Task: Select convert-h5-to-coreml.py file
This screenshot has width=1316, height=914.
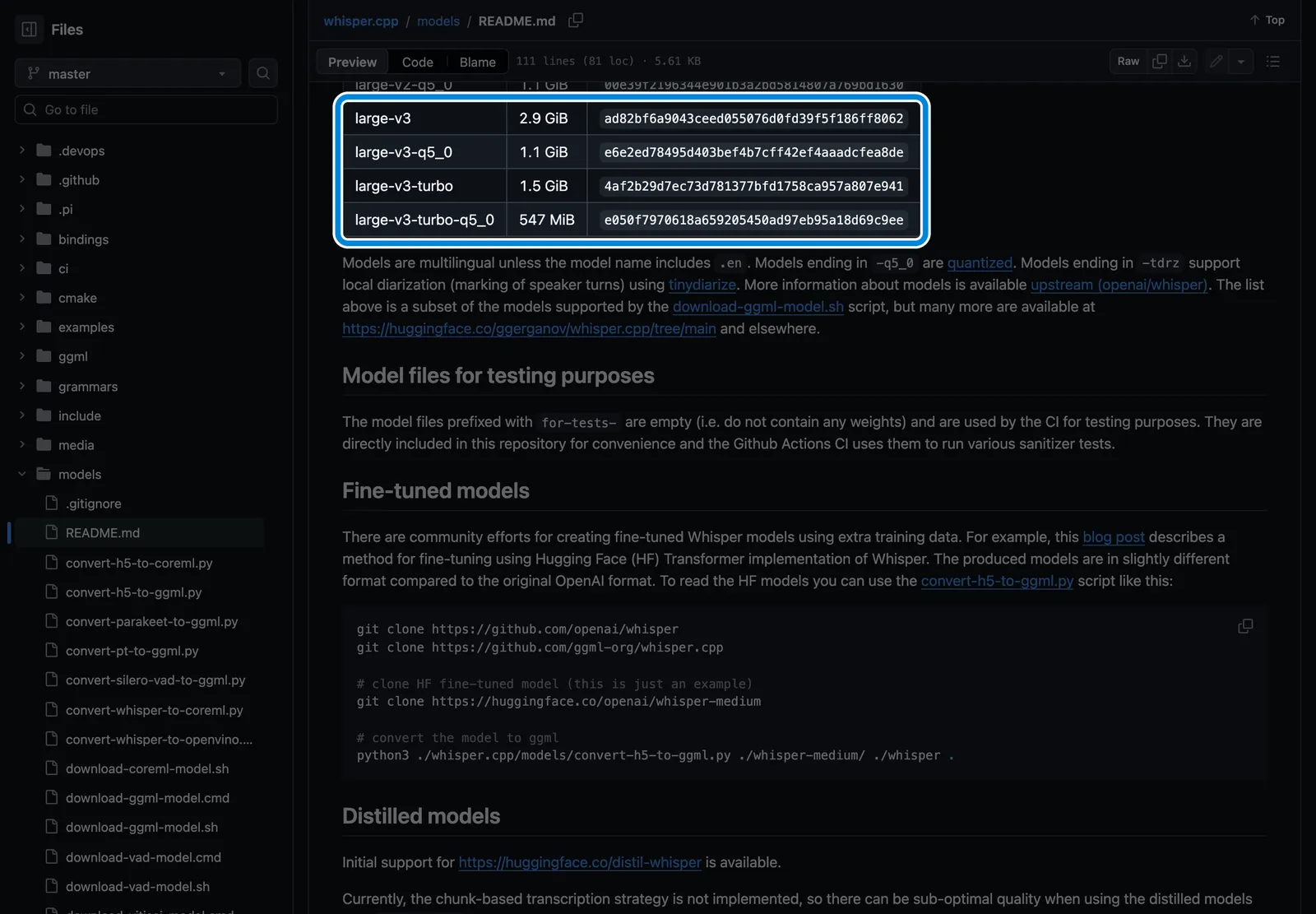Action: coord(139,563)
